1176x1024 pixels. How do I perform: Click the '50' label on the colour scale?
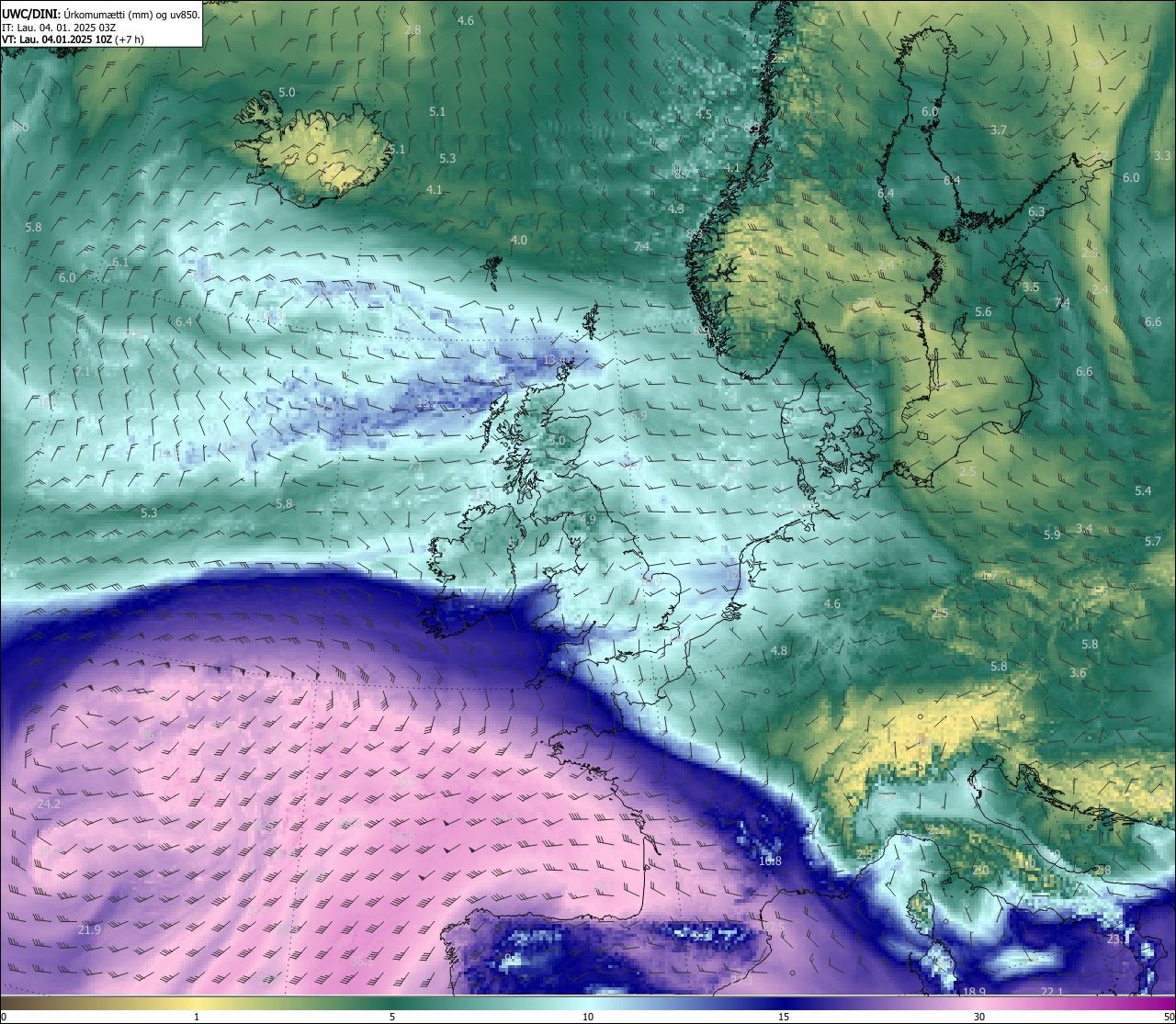click(x=1169, y=1017)
